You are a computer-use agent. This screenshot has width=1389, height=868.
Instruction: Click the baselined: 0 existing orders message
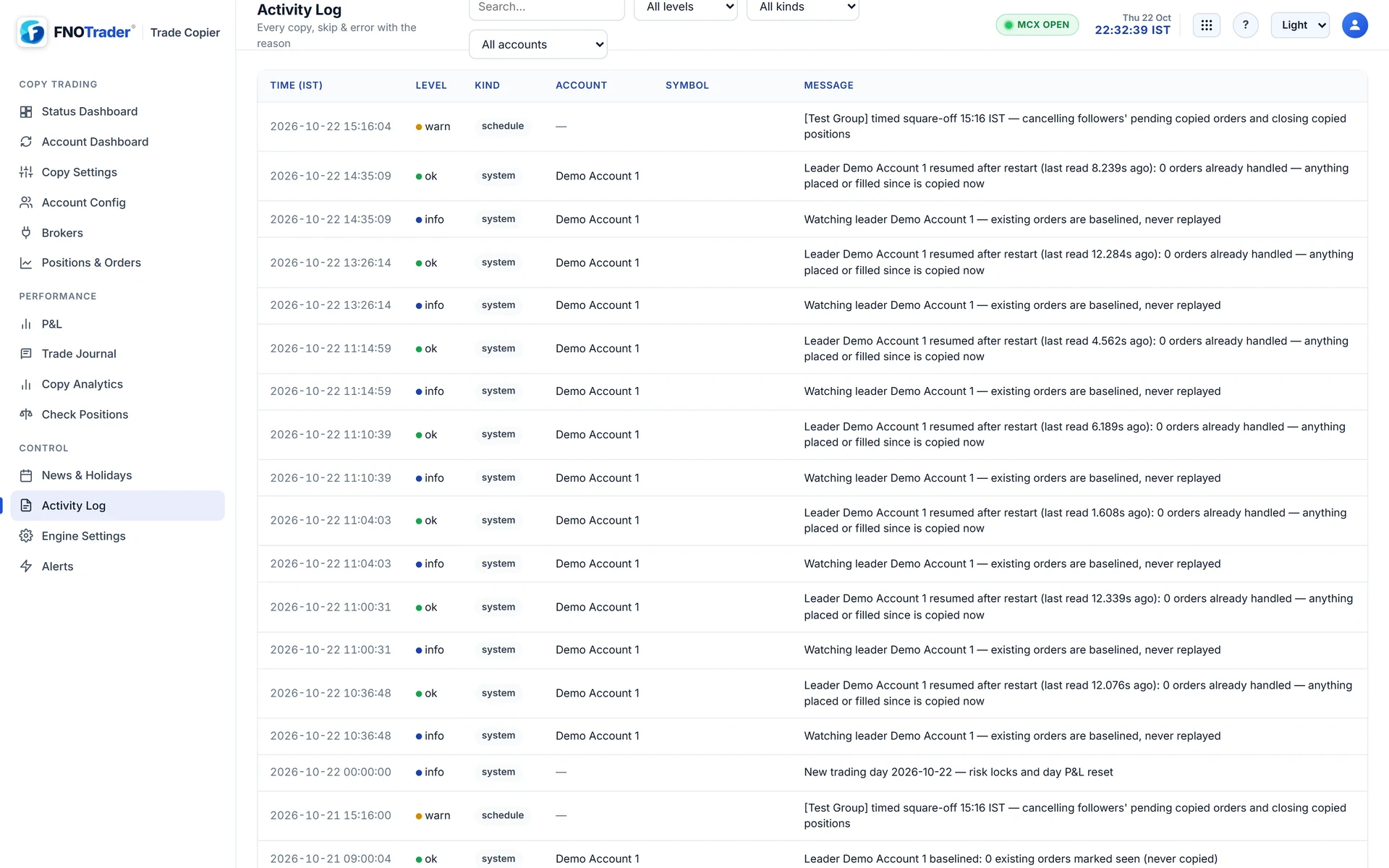[x=1010, y=859]
